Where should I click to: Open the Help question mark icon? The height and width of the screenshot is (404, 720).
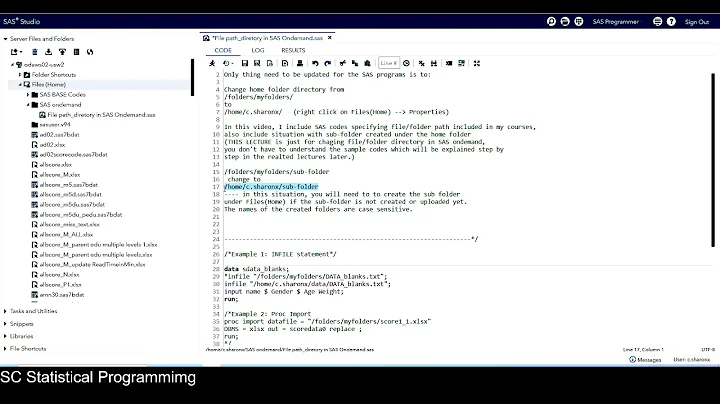pos(671,22)
